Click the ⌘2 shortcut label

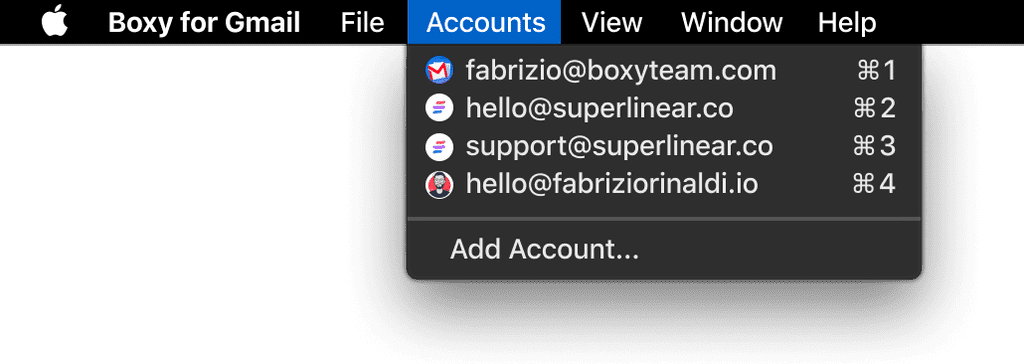[x=874, y=108]
